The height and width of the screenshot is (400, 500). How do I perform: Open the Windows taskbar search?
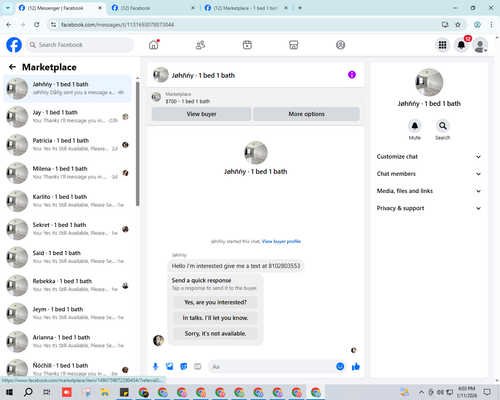[28, 392]
